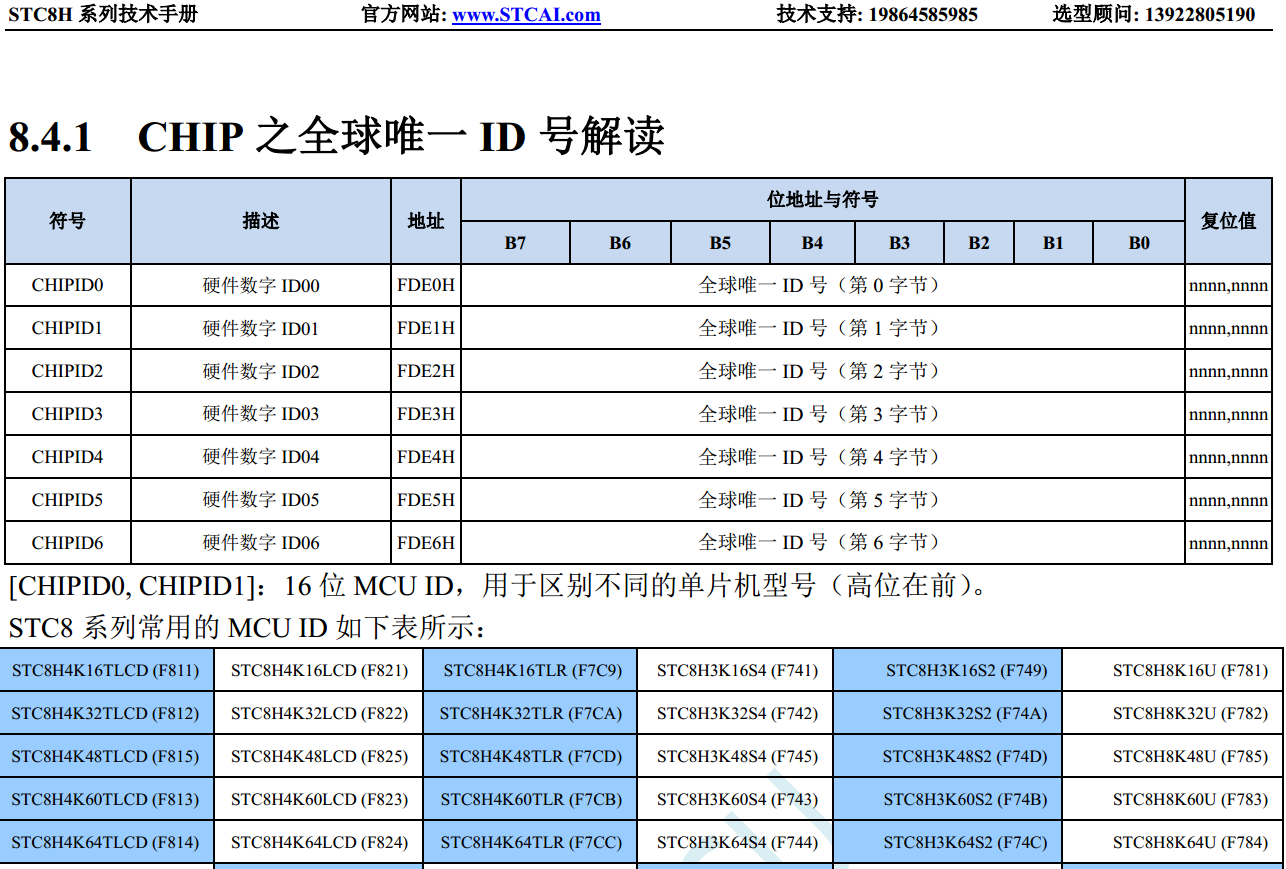1286x869 pixels.
Task: Select the STC8H3K16S4 (F741) cell
Action: pyautogui.click(x=736, y=670)
